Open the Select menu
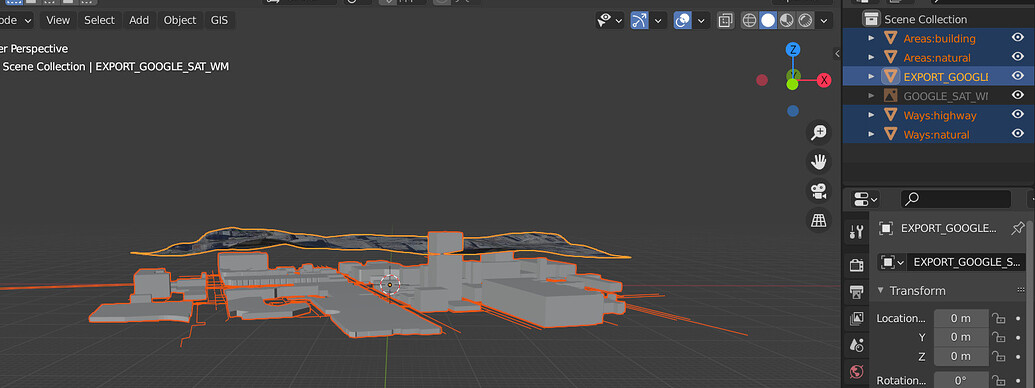 click(x=99, y=20)
